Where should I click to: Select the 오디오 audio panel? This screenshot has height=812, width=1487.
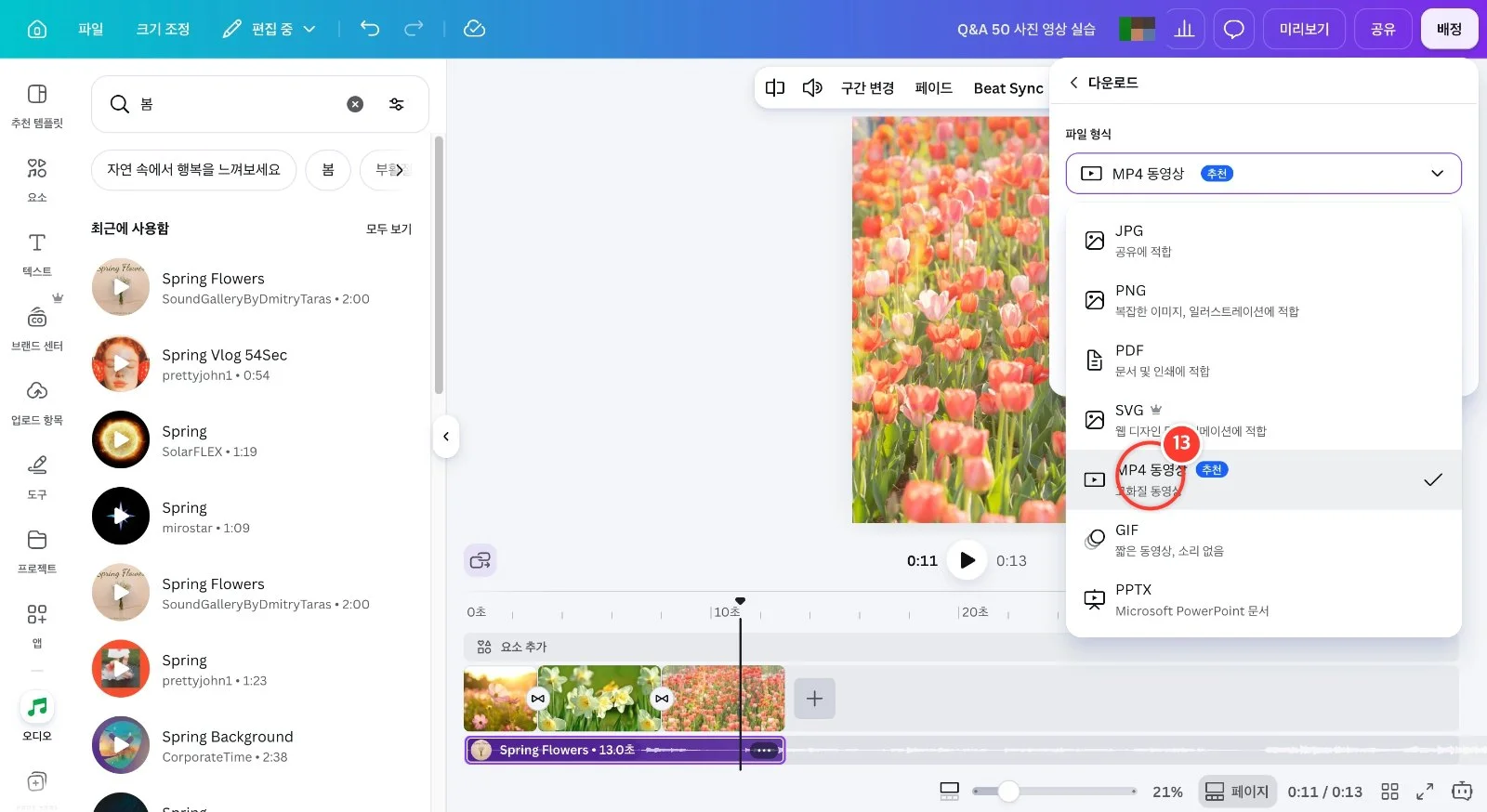click(37, 718)
